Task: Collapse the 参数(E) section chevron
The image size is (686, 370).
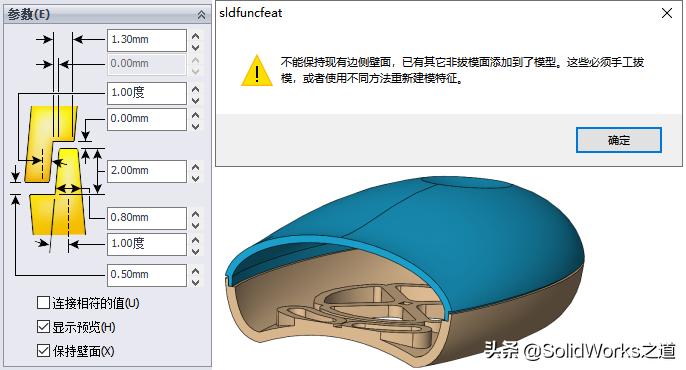Action: (201, 15)
